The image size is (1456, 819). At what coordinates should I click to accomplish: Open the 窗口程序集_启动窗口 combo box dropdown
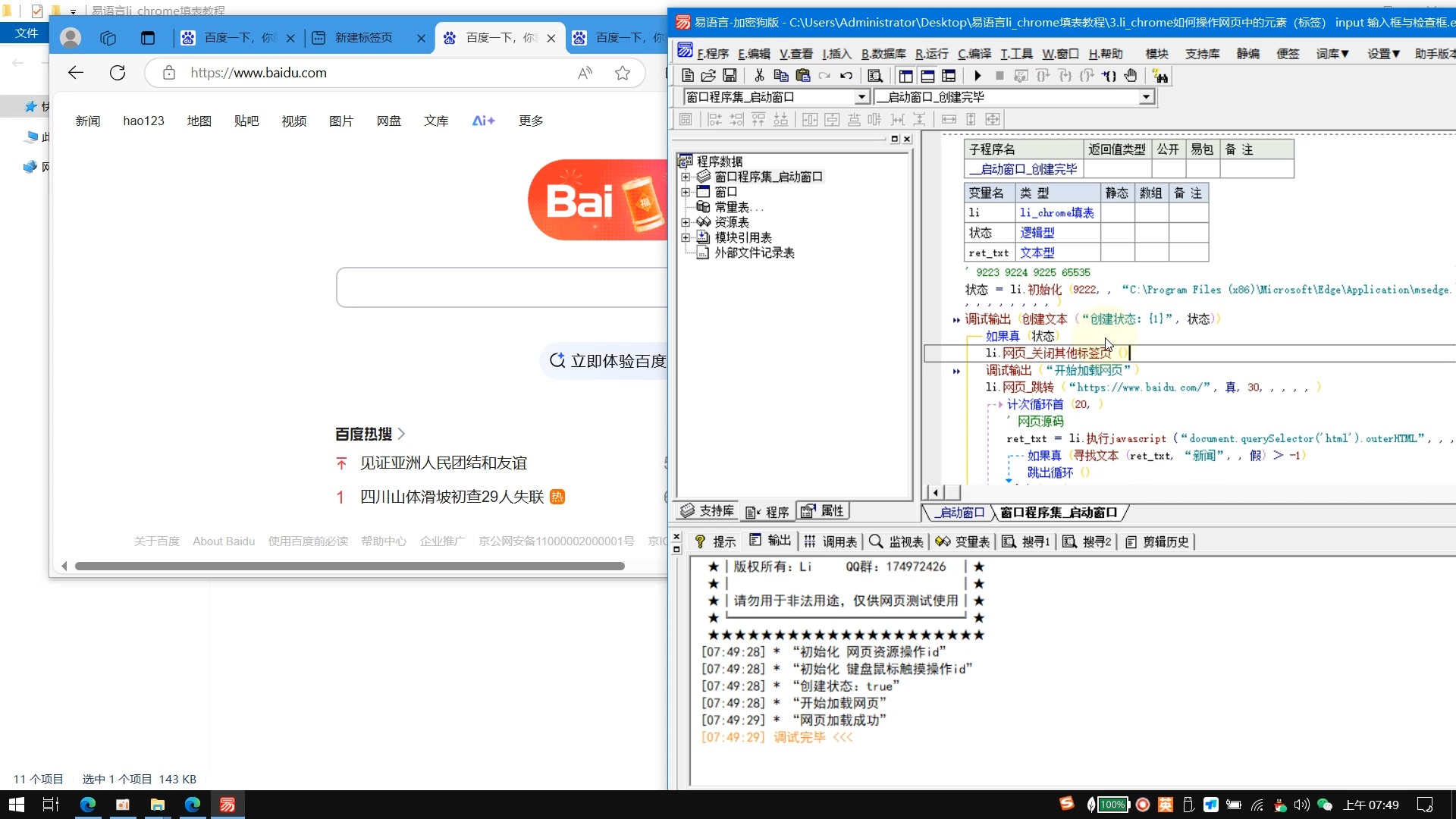pyautogui.click(x=861, y=97)
